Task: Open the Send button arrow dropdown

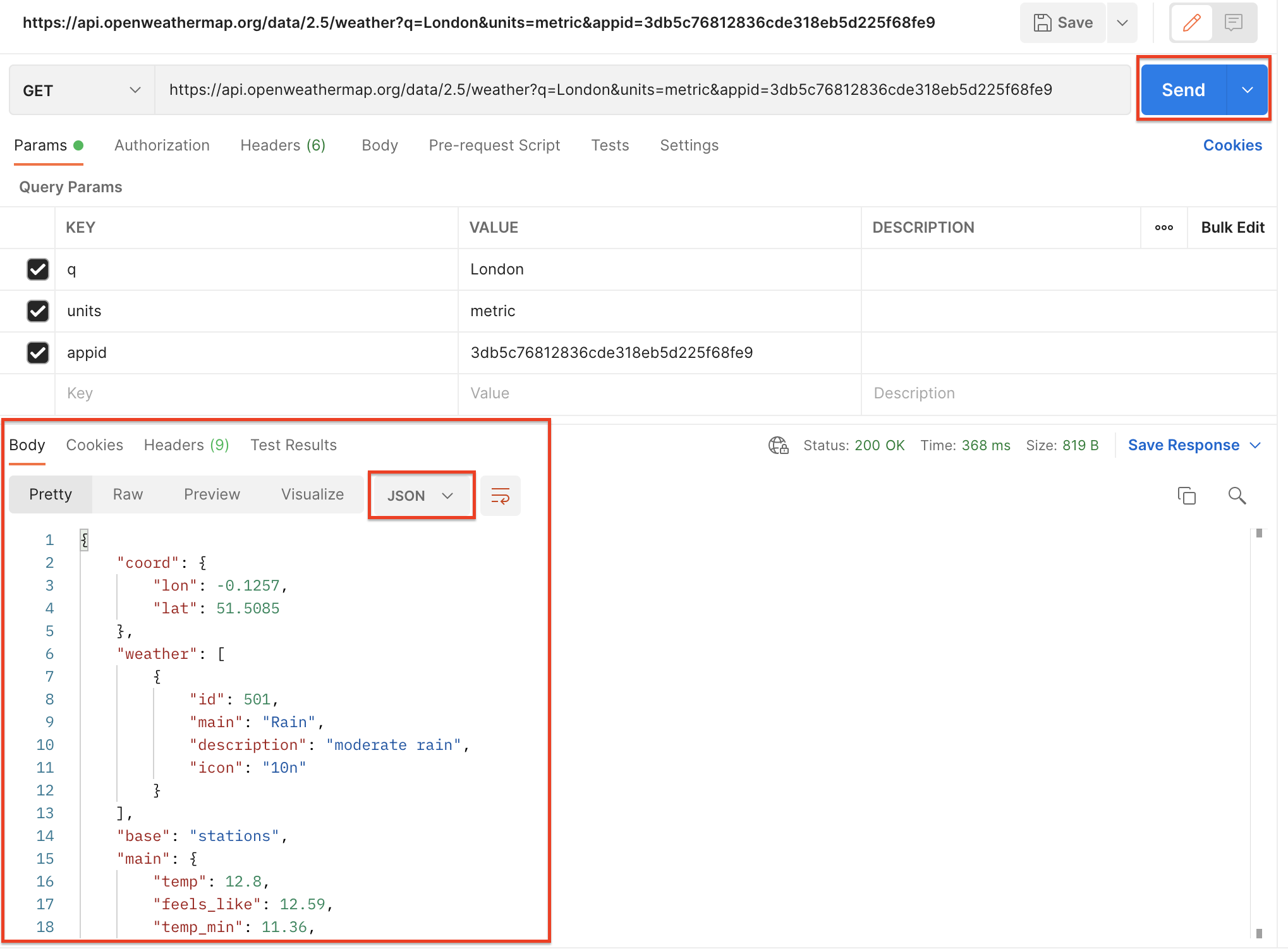Action: coord(1247,90)
